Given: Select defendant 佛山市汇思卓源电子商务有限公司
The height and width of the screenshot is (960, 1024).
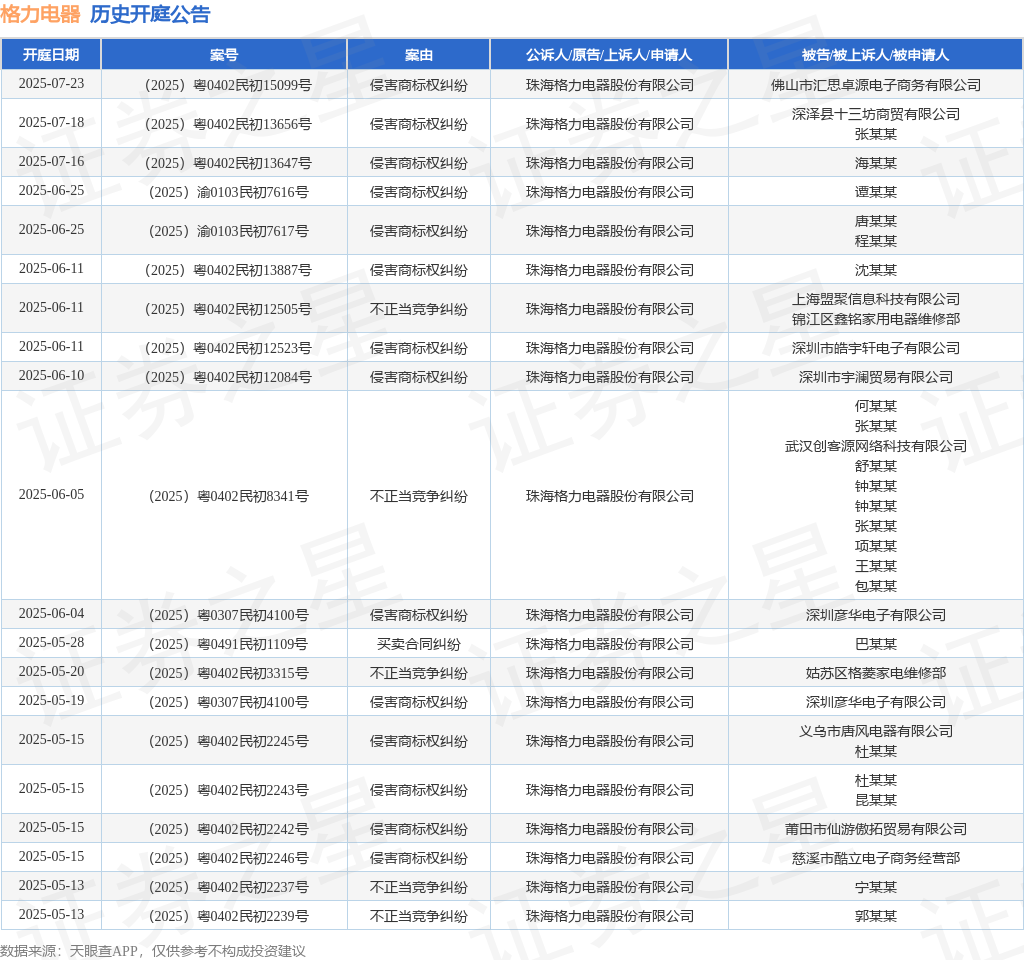Looking at the screenshot, I should coord(876,85).
